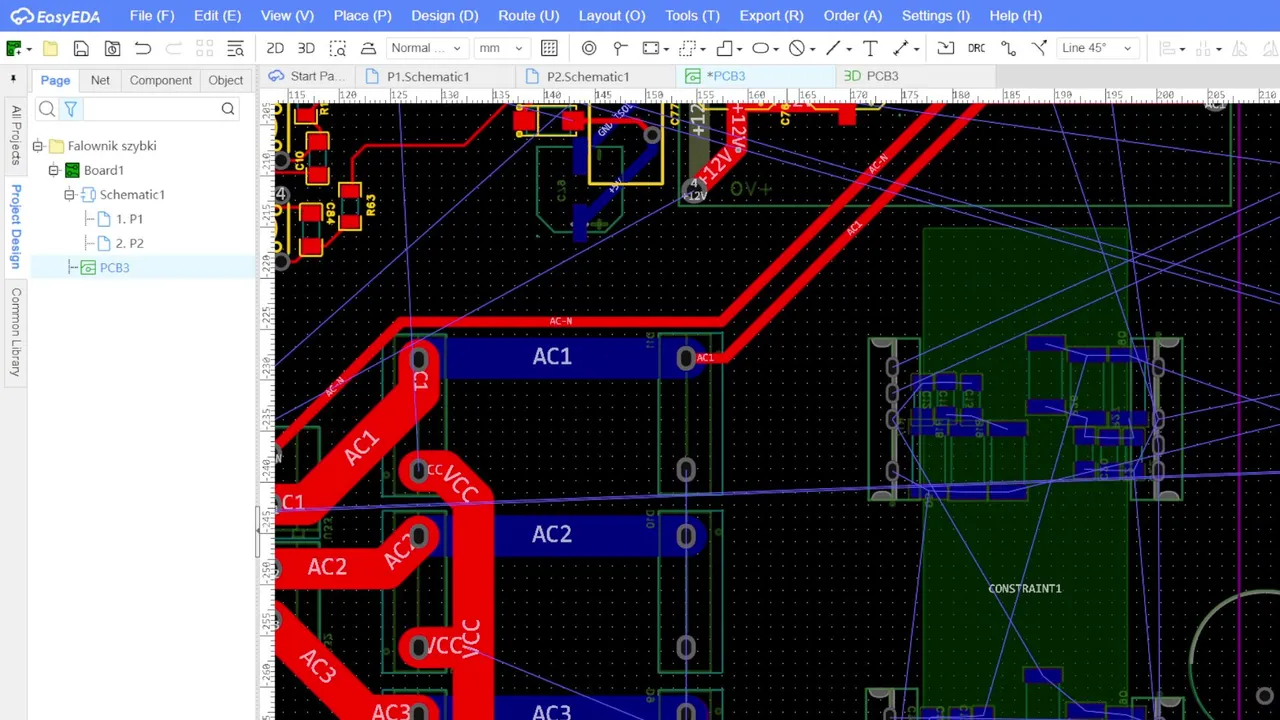The image size is (1280, 720).
Task: Open the File (F) menu
Action: (x=152, y=15)
